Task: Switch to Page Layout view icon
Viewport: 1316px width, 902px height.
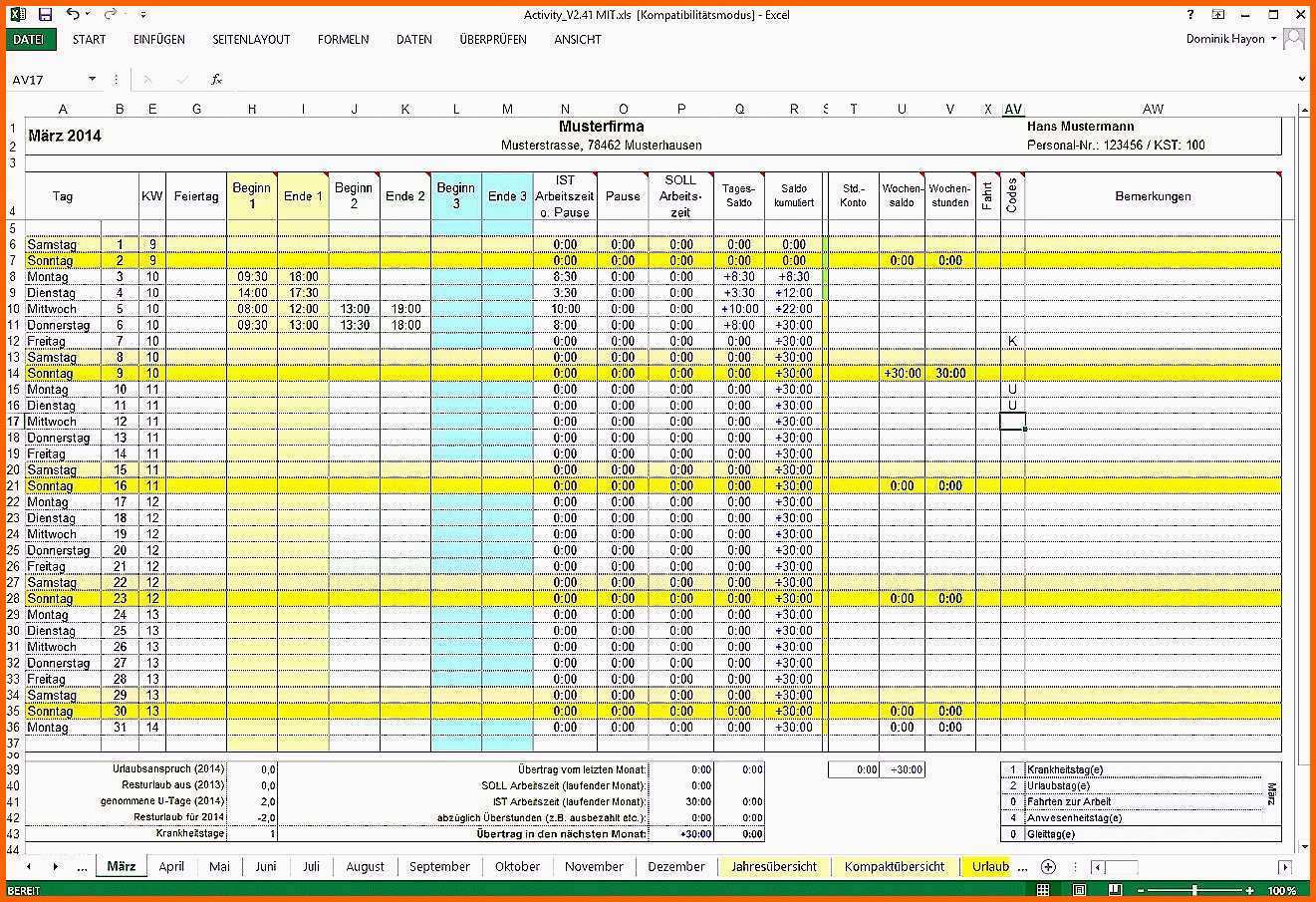Action: pyautogui.click(x=1079, y=890)
